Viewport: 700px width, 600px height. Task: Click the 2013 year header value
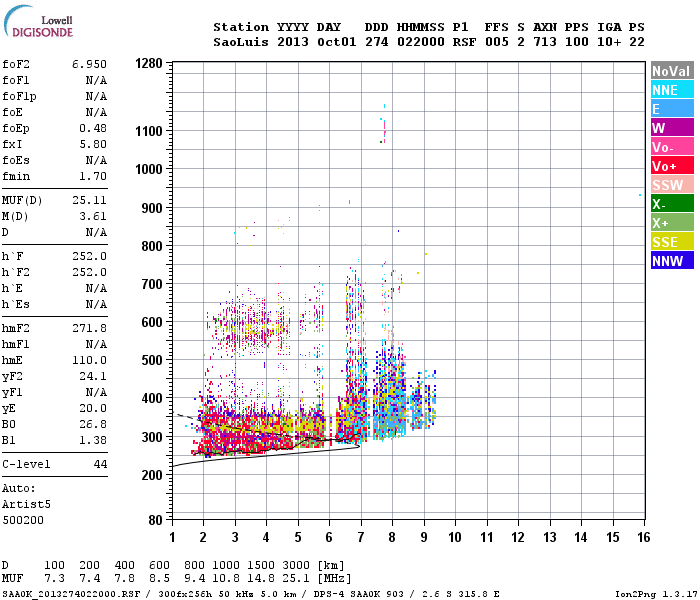[293, 42]
